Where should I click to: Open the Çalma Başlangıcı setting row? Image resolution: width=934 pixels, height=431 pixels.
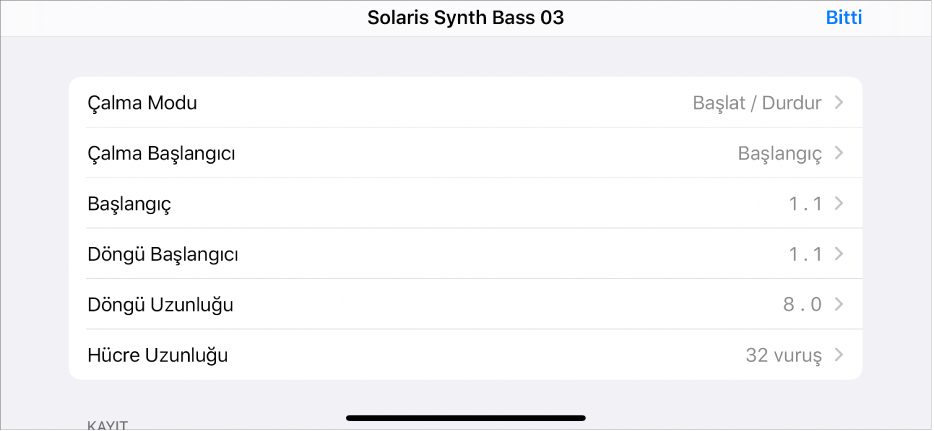(x=162, y=154)
